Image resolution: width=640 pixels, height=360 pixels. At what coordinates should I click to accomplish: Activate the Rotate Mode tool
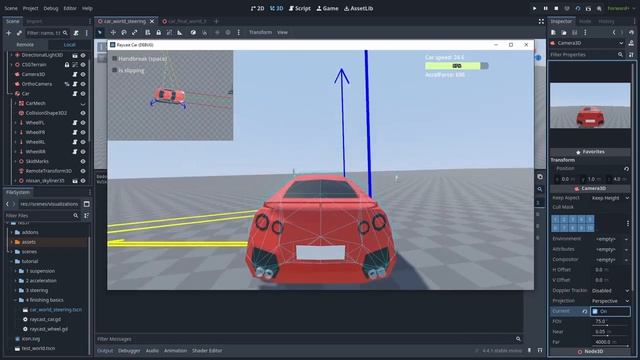point(124,32)
